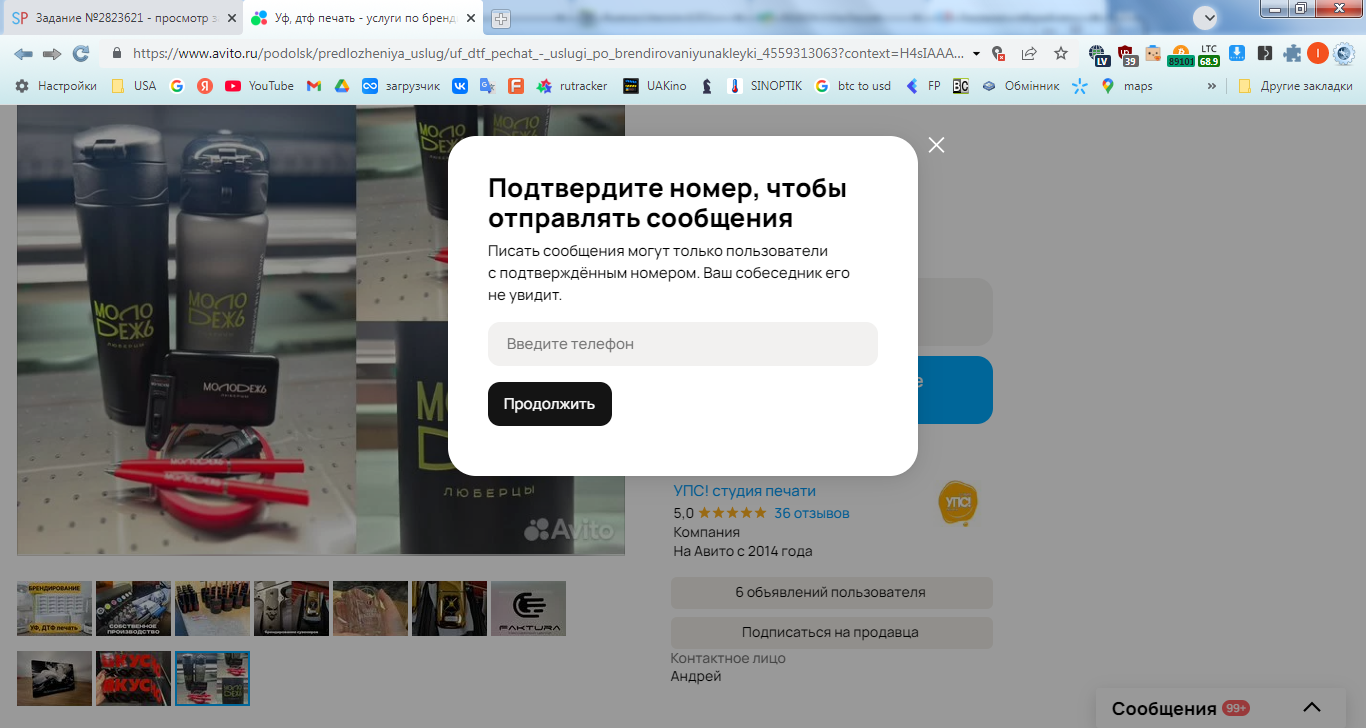Open the 36 отзывов reviews link
Viewport: 1366px width, 728px height.
point(812,513)
